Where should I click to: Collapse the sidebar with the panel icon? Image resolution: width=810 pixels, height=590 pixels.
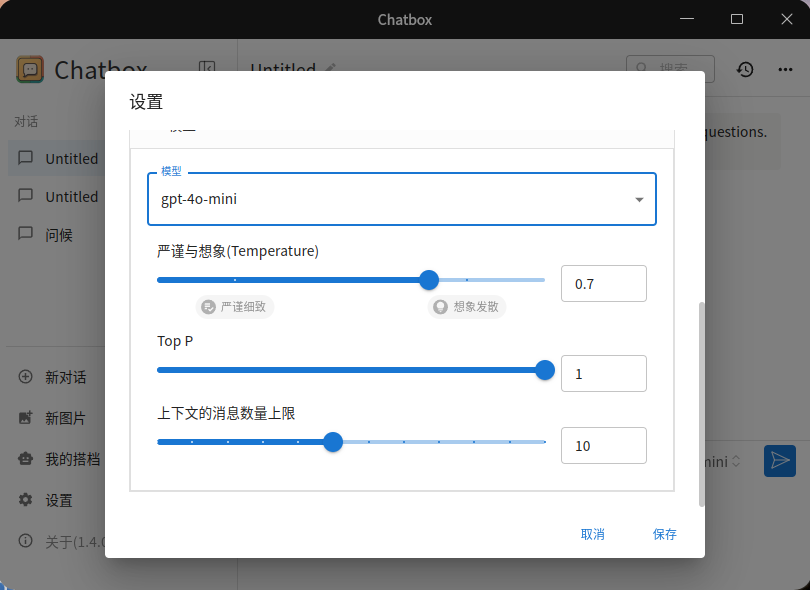coord(207,68)
